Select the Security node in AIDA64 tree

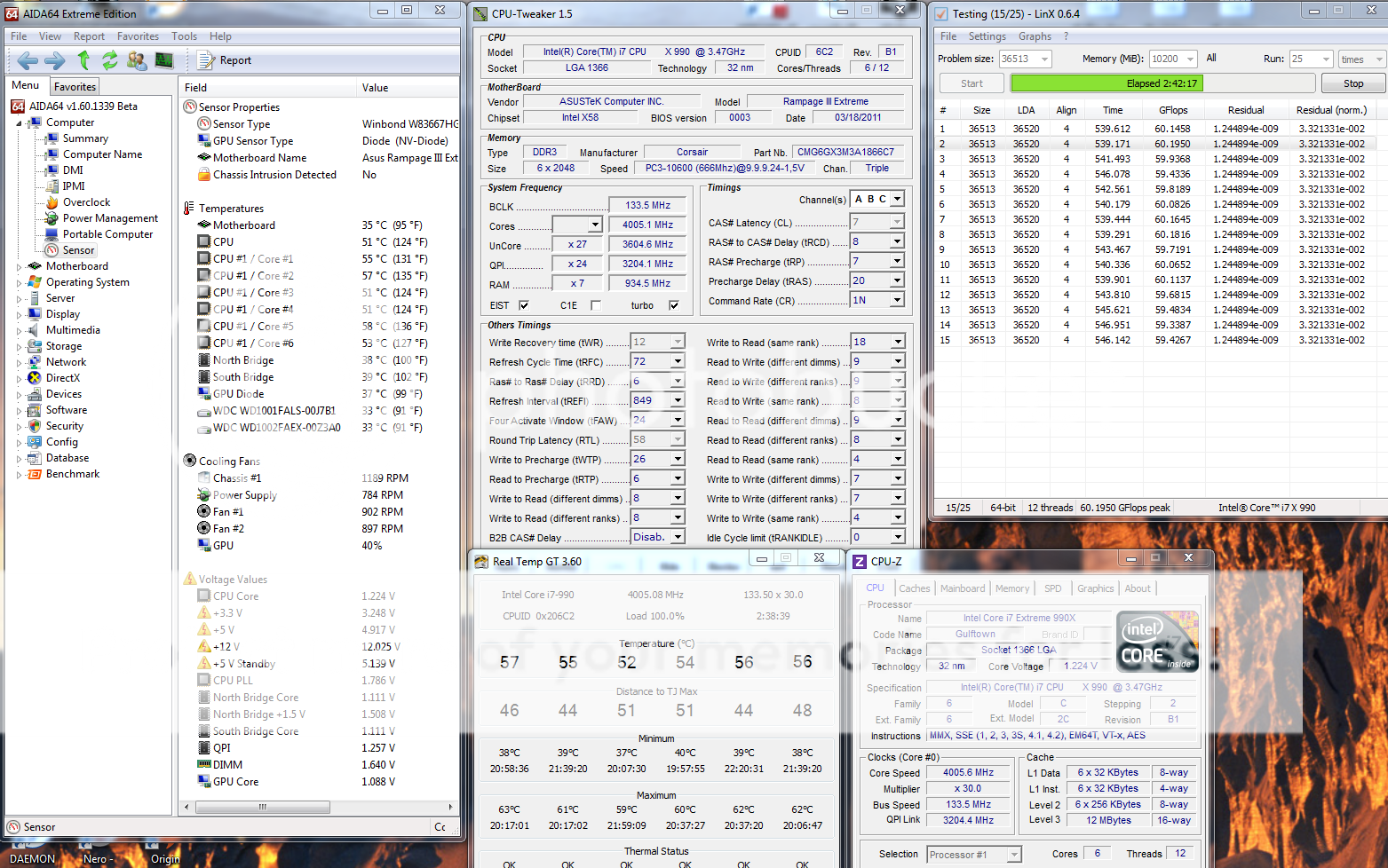tap(65, 426)
